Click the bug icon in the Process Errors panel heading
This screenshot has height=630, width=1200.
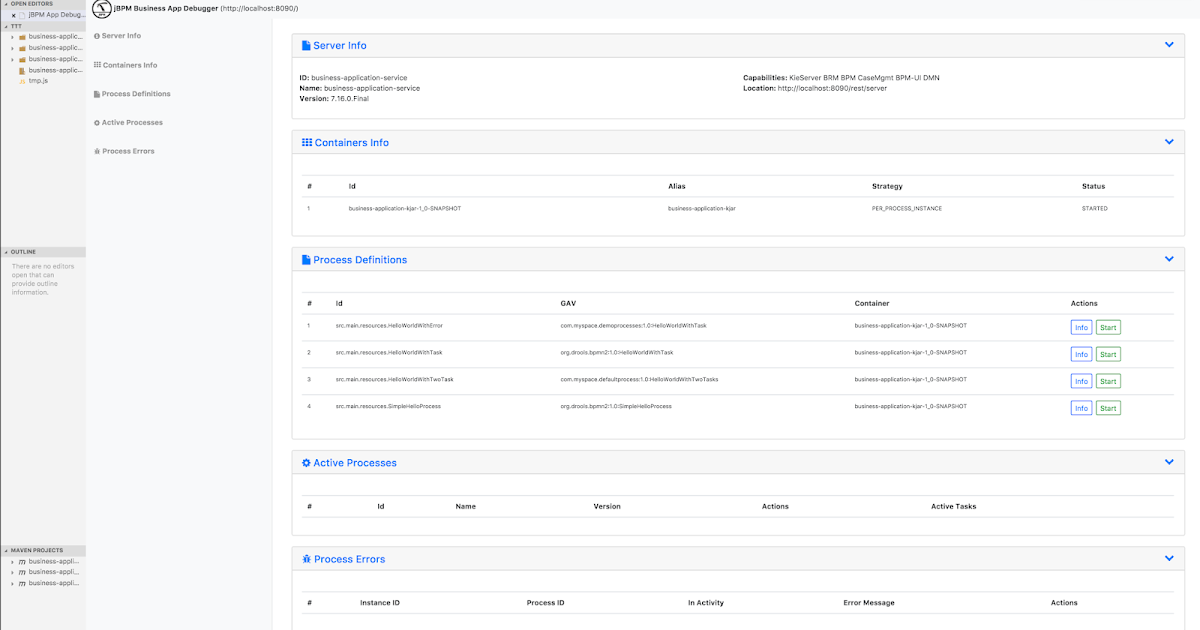coord(307,559)
